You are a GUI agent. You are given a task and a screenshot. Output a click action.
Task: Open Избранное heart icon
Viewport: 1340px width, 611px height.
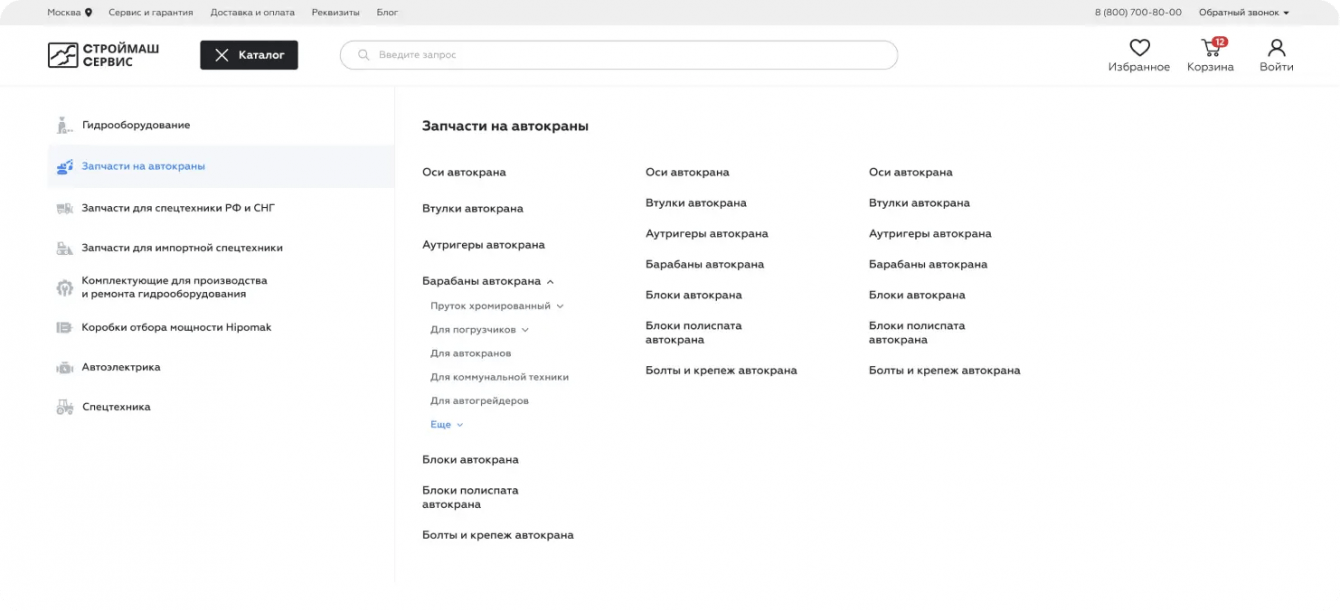pyautogui.click(x=1139, y=47)
